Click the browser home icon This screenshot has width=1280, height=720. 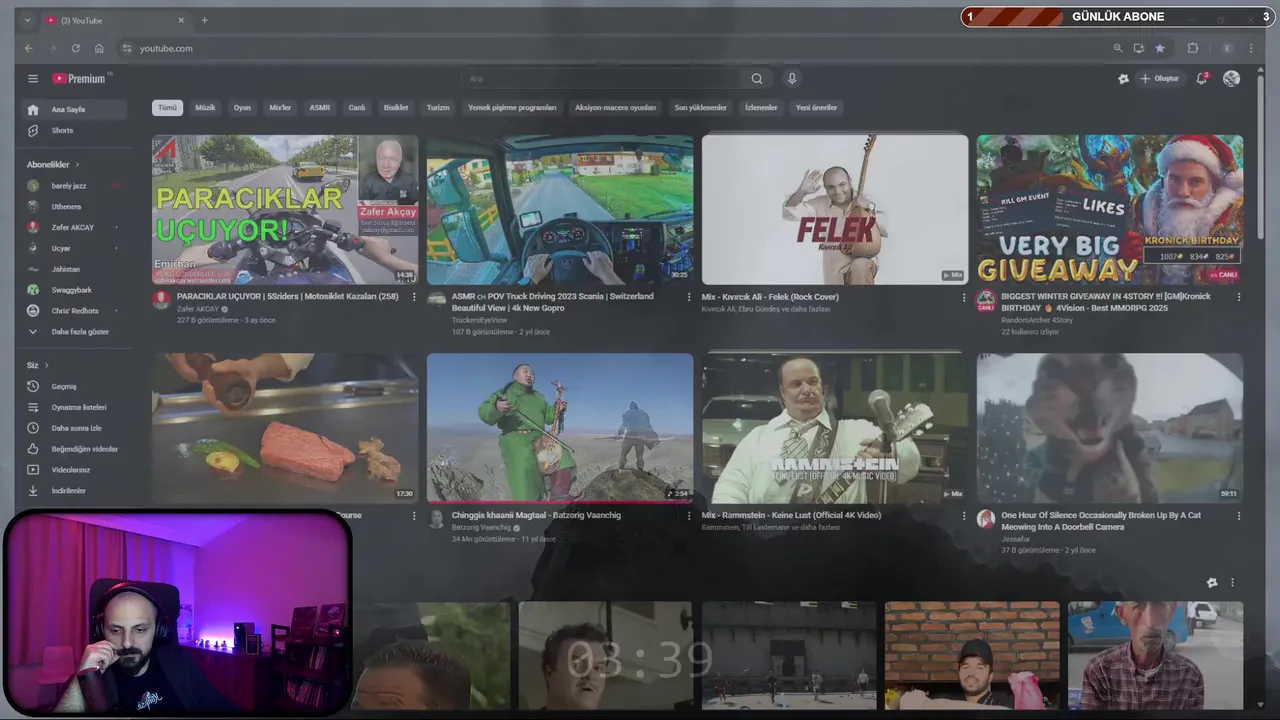click(99, 48)
